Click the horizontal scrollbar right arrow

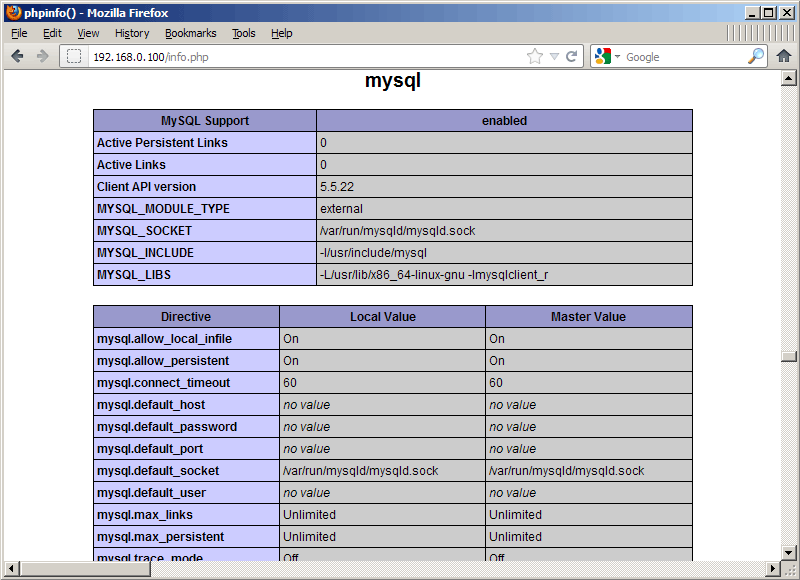click(773, 568)
